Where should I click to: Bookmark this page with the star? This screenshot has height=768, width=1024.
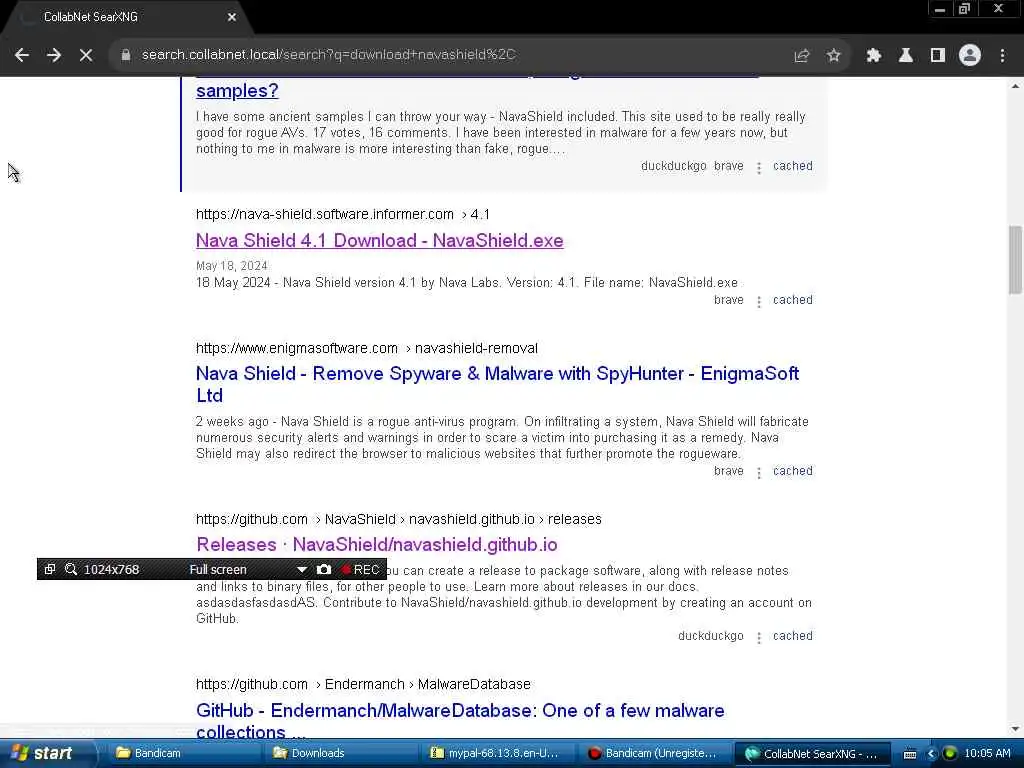coord(833,56)
